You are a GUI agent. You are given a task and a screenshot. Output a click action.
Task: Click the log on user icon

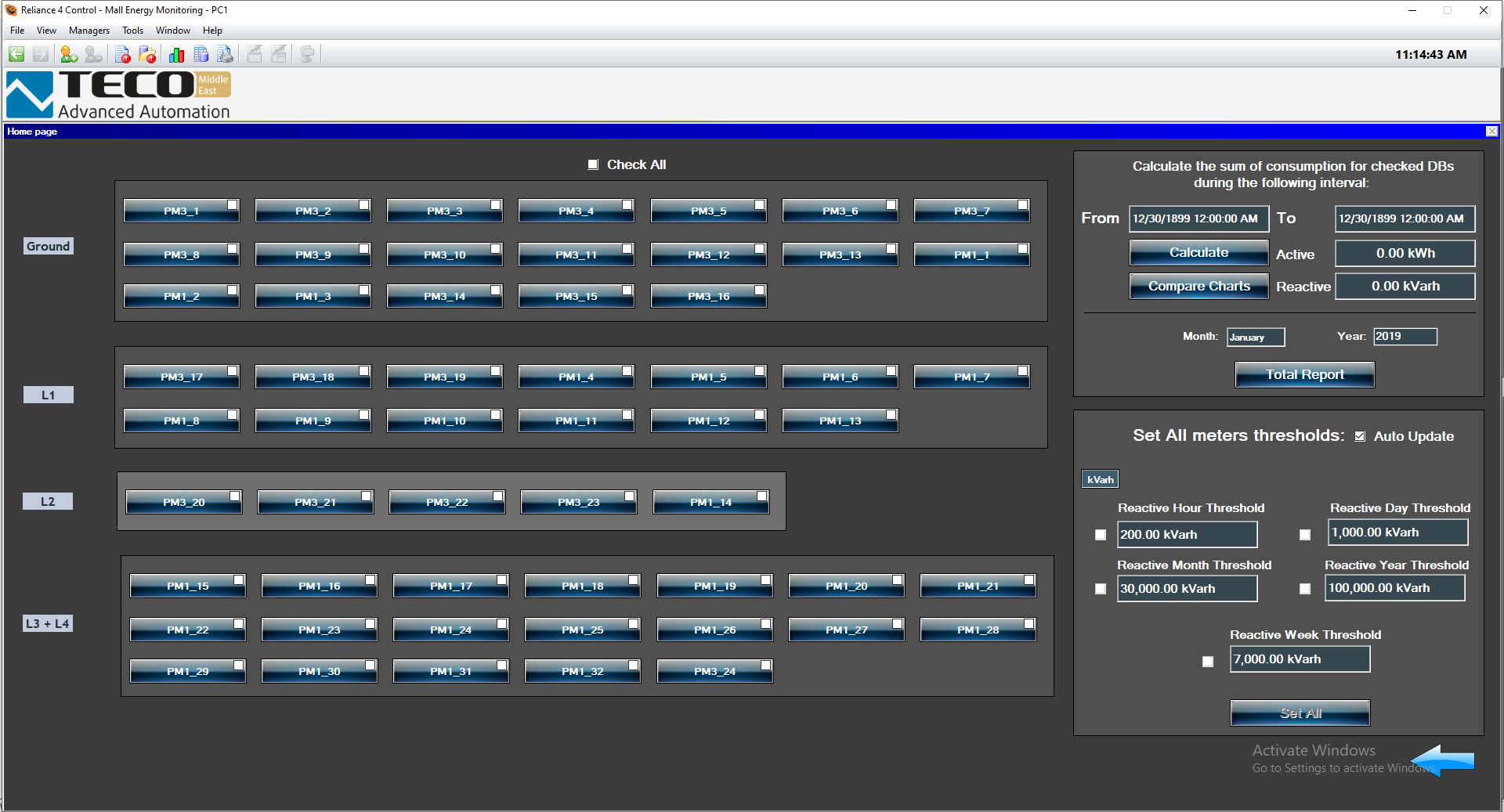click(x=69, y=54)
